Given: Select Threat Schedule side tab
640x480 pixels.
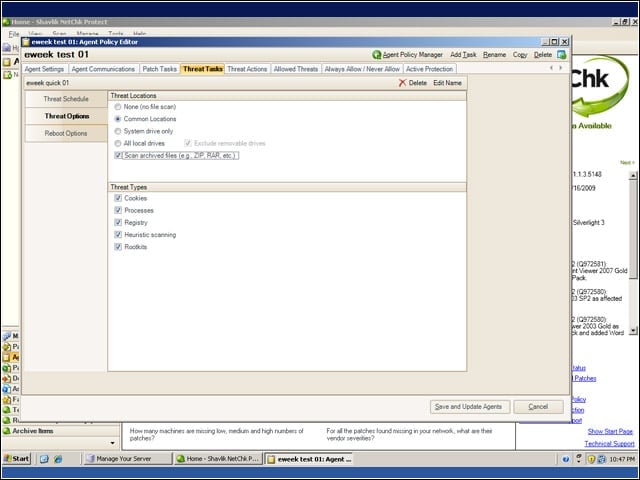Looking at the screenshot, I should (x=66, y=99).
